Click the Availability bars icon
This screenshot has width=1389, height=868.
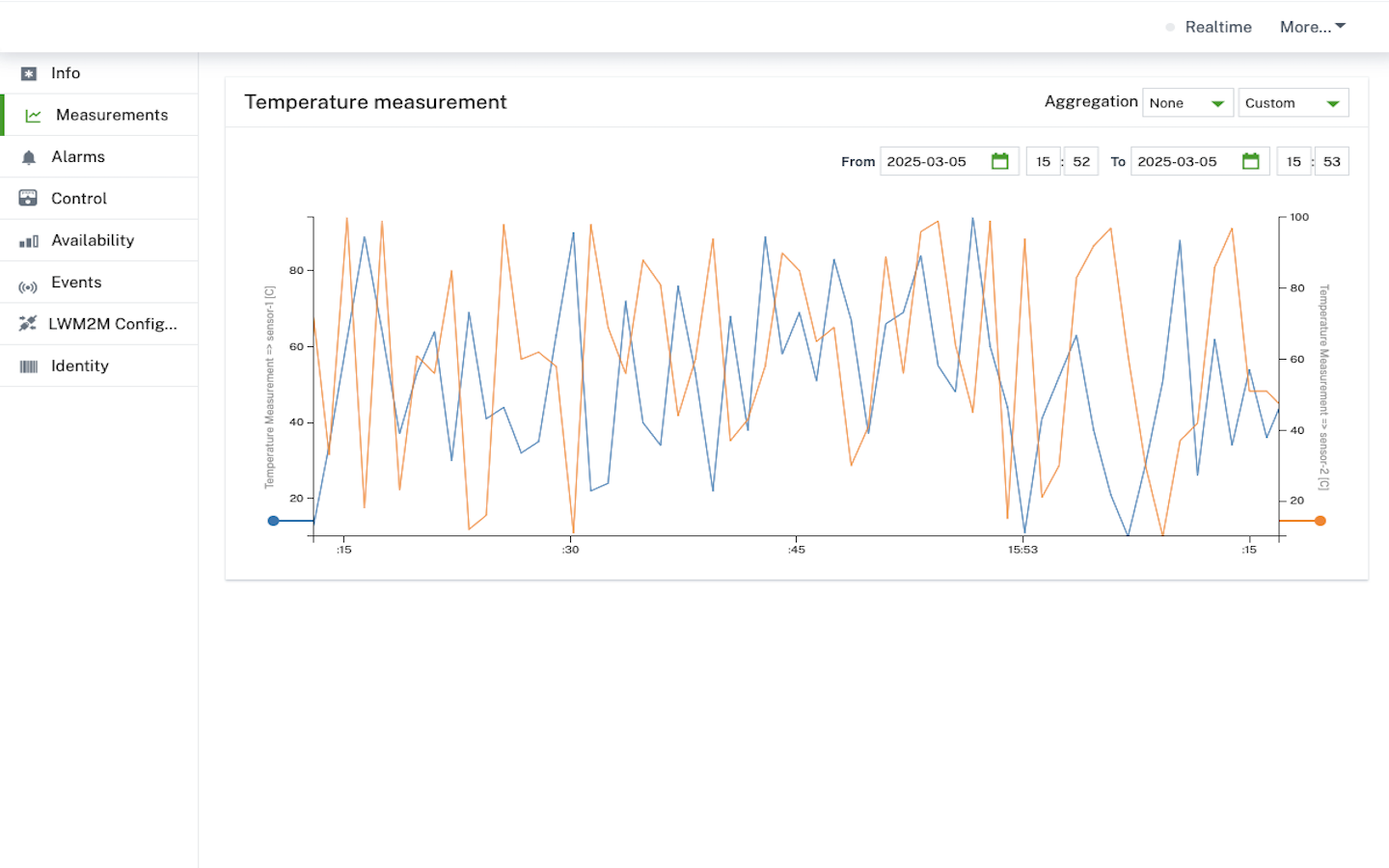coord(29,241)
